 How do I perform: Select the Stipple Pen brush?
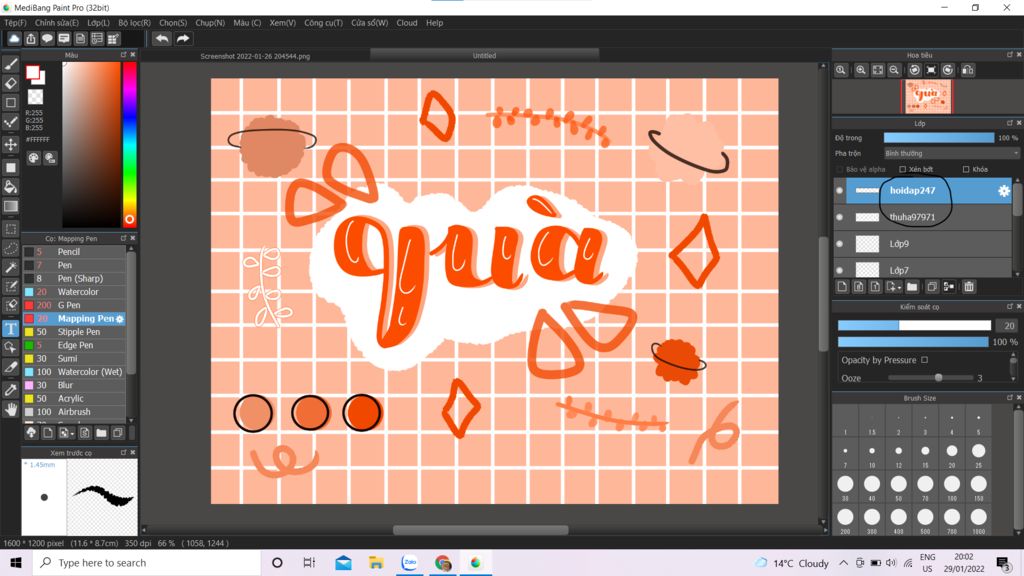pyautogui.click(x=74, y=332)
